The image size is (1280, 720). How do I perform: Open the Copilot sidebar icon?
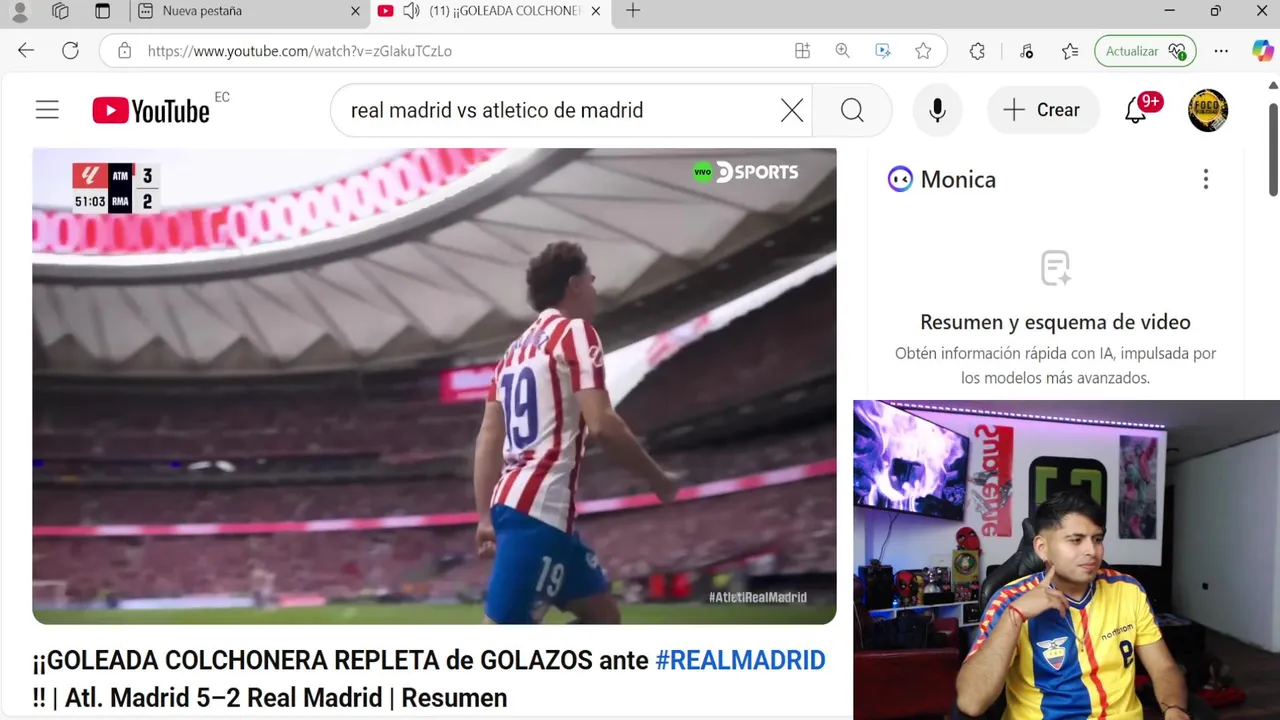tap(1263, 51)
